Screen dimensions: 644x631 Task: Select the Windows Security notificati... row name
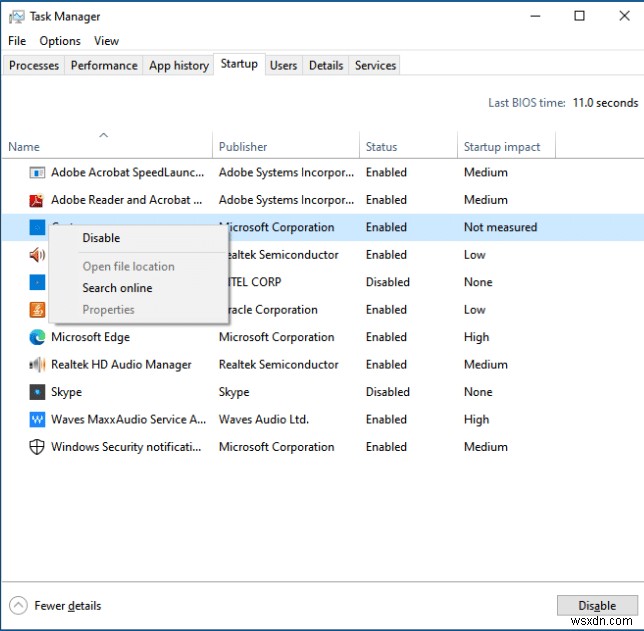(x=126, y=447)
